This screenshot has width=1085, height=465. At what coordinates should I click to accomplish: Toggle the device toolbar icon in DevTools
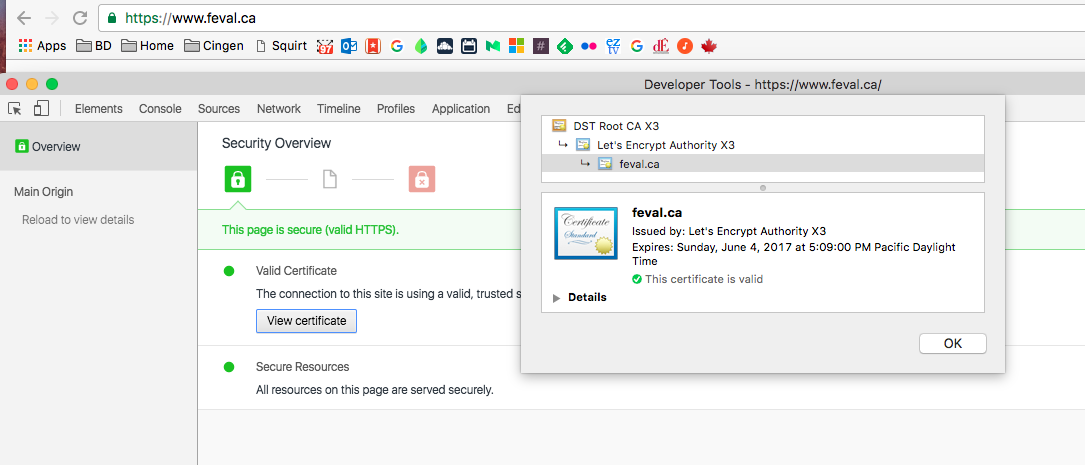42,108
